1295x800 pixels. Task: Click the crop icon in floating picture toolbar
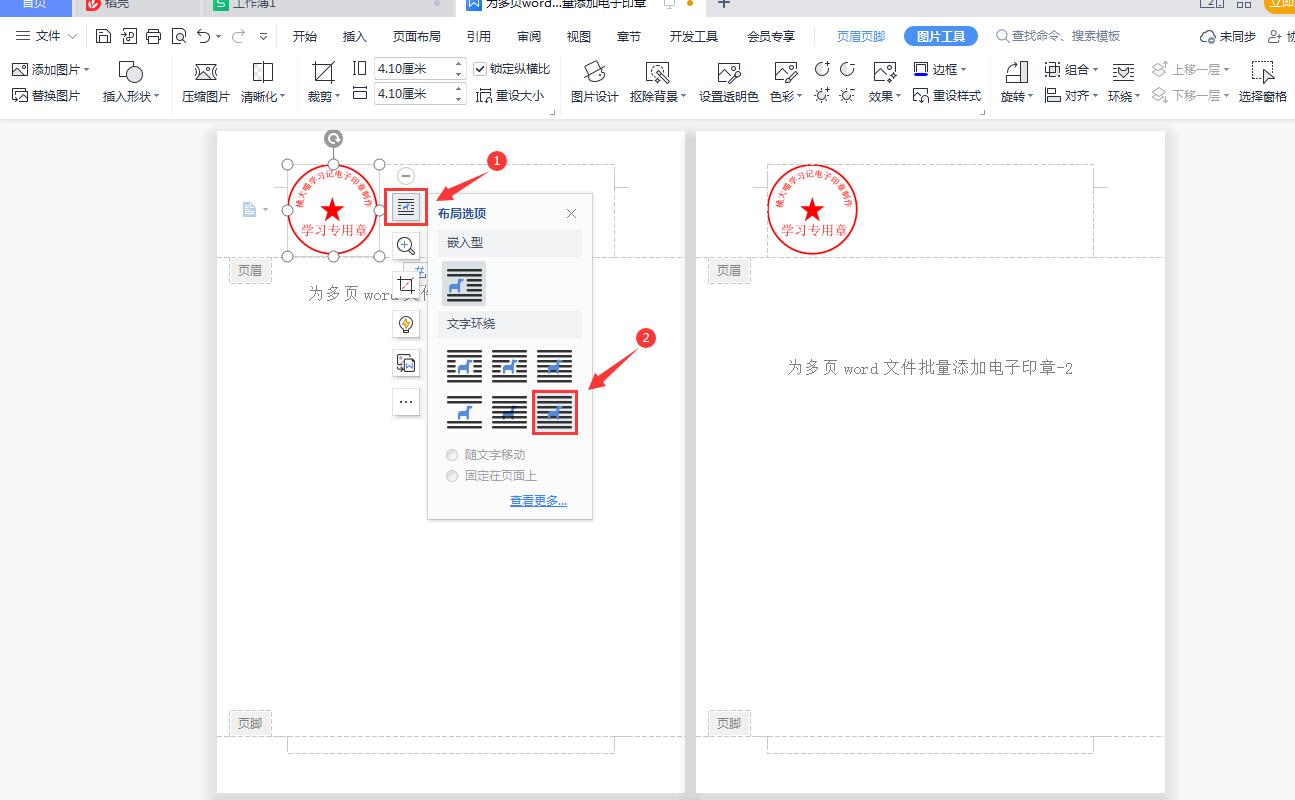click(x=406, y=285)
